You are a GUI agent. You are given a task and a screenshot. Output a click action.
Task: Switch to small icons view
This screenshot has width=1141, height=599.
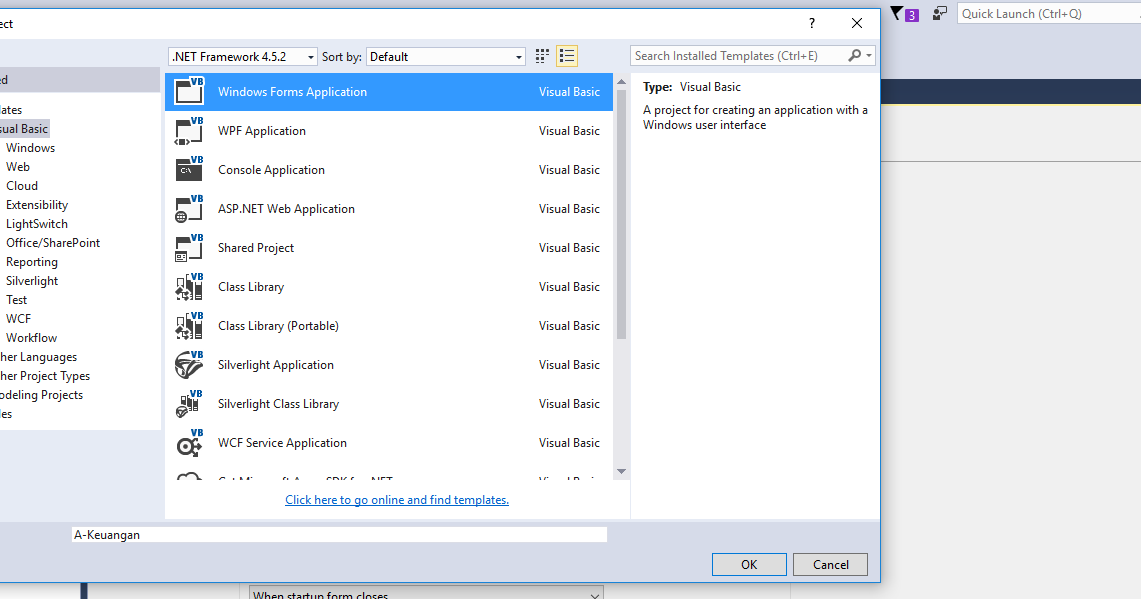click(541, 56)
